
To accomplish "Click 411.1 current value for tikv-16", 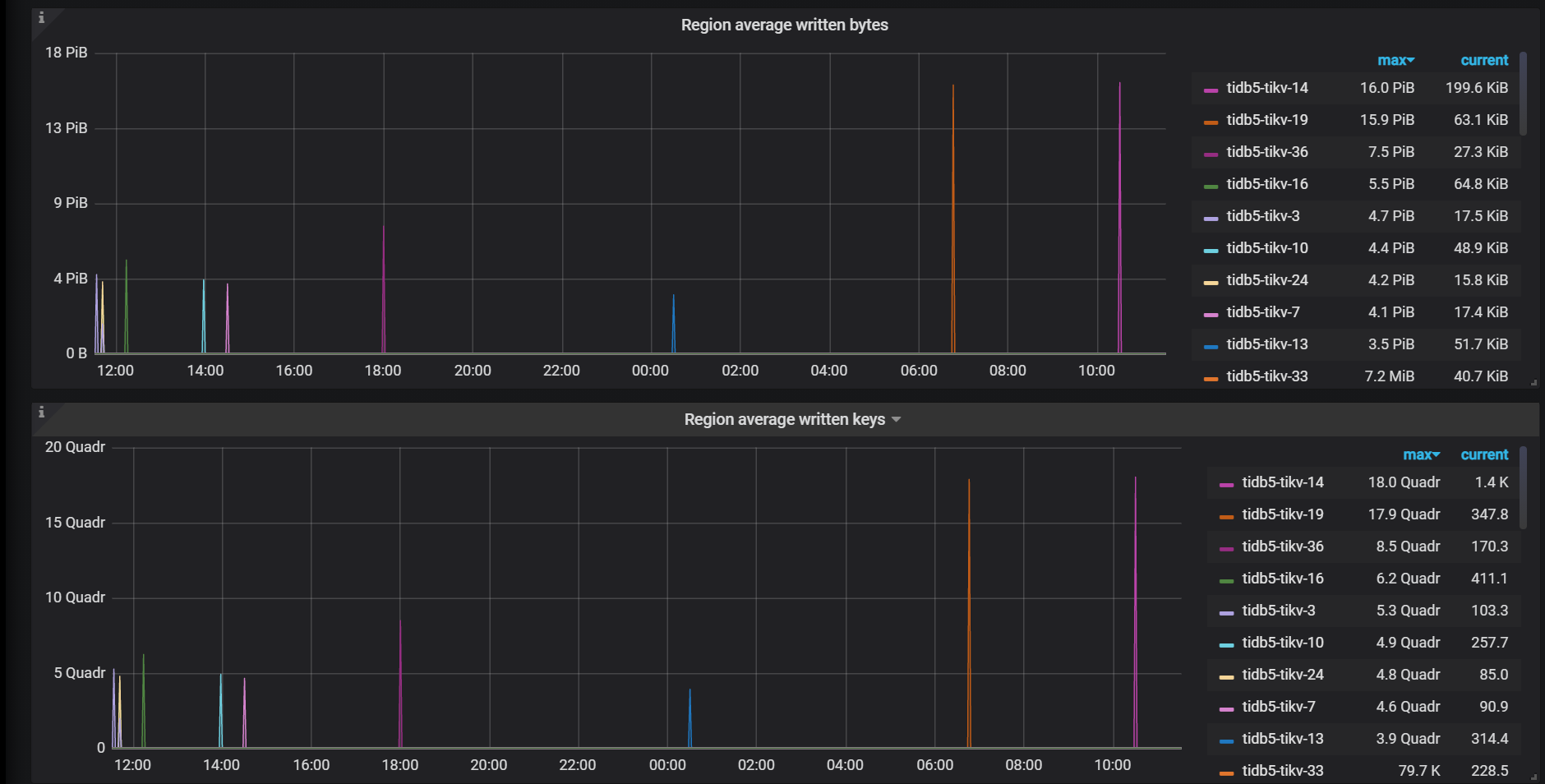I will point(1489,579).
